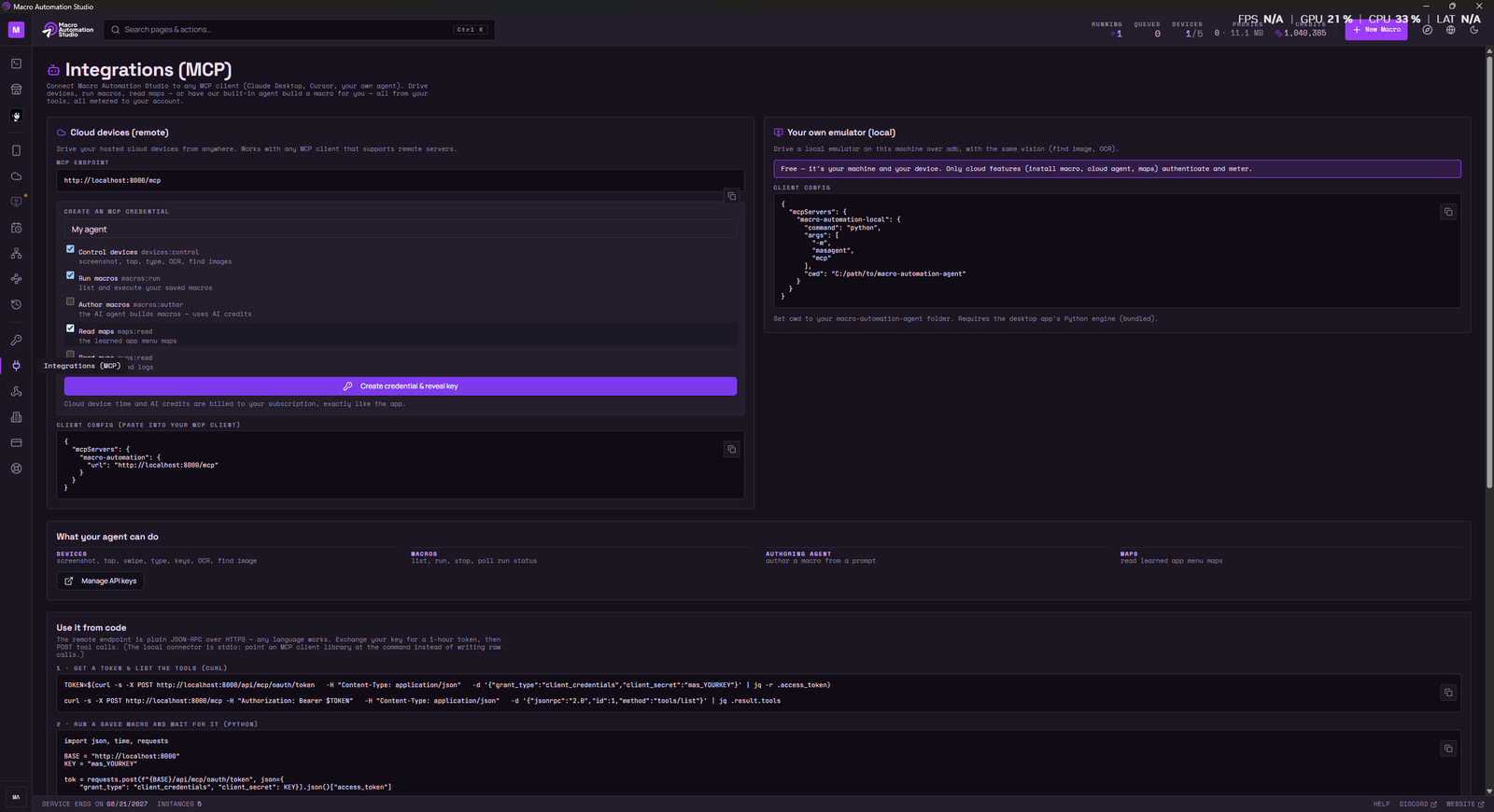1494x812 pixels.
Task: Click the Search pages & actions box
Action: [x=300, y=30]
